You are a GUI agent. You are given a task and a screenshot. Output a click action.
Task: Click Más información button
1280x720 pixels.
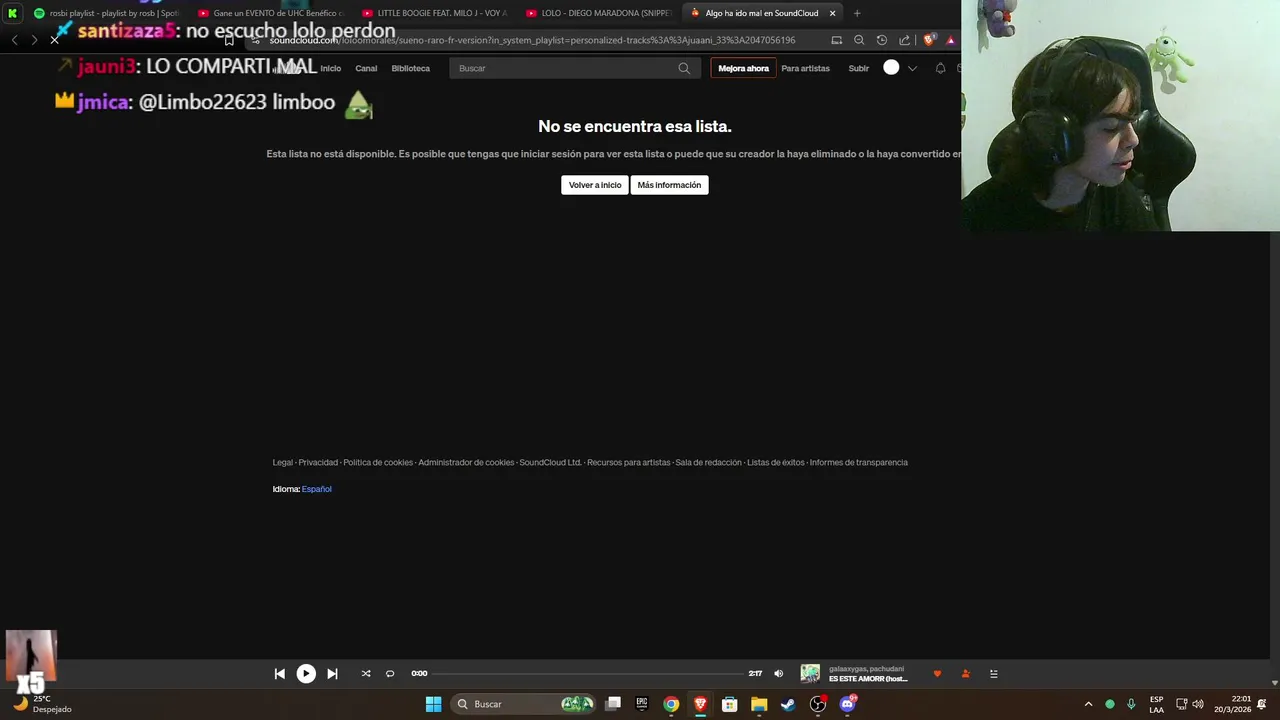[669, 185]
